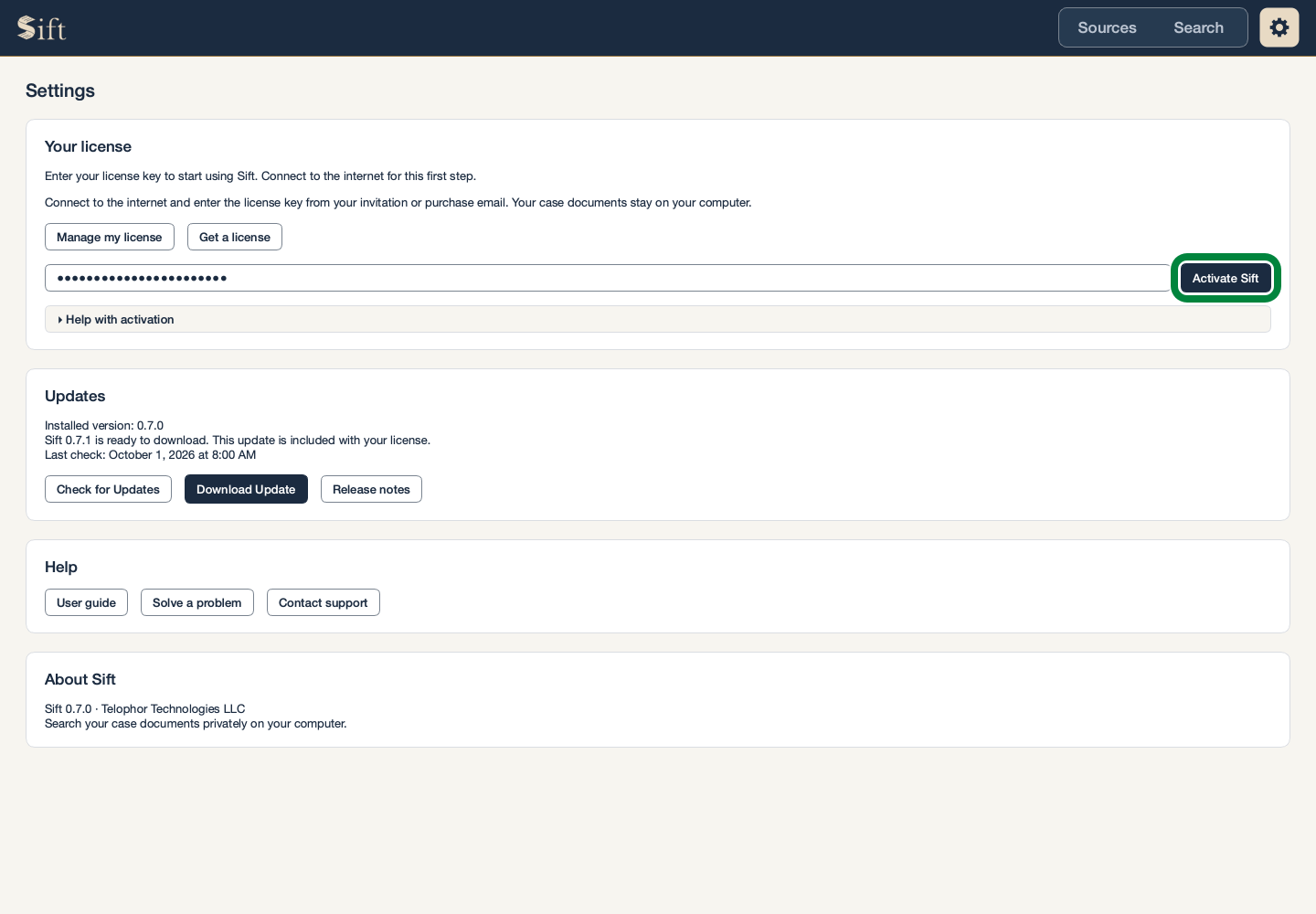Open the User guide
This screenshot has width=1316, height=914.
86,602
